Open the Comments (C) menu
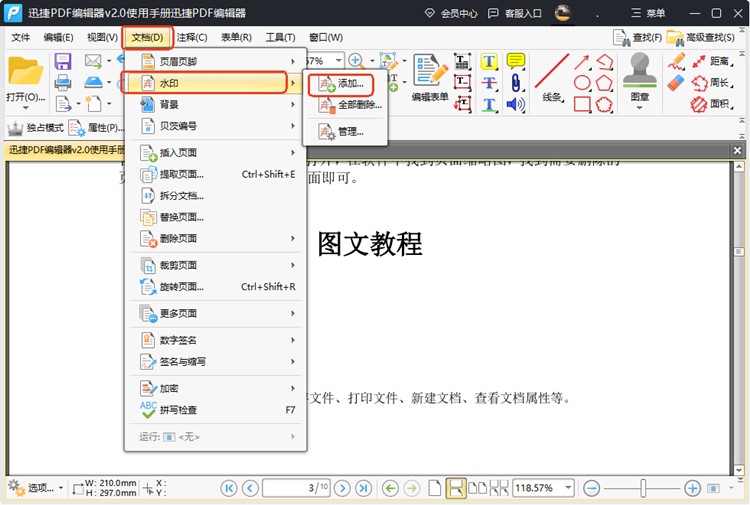The image size is (750, 505). point(192,37)
